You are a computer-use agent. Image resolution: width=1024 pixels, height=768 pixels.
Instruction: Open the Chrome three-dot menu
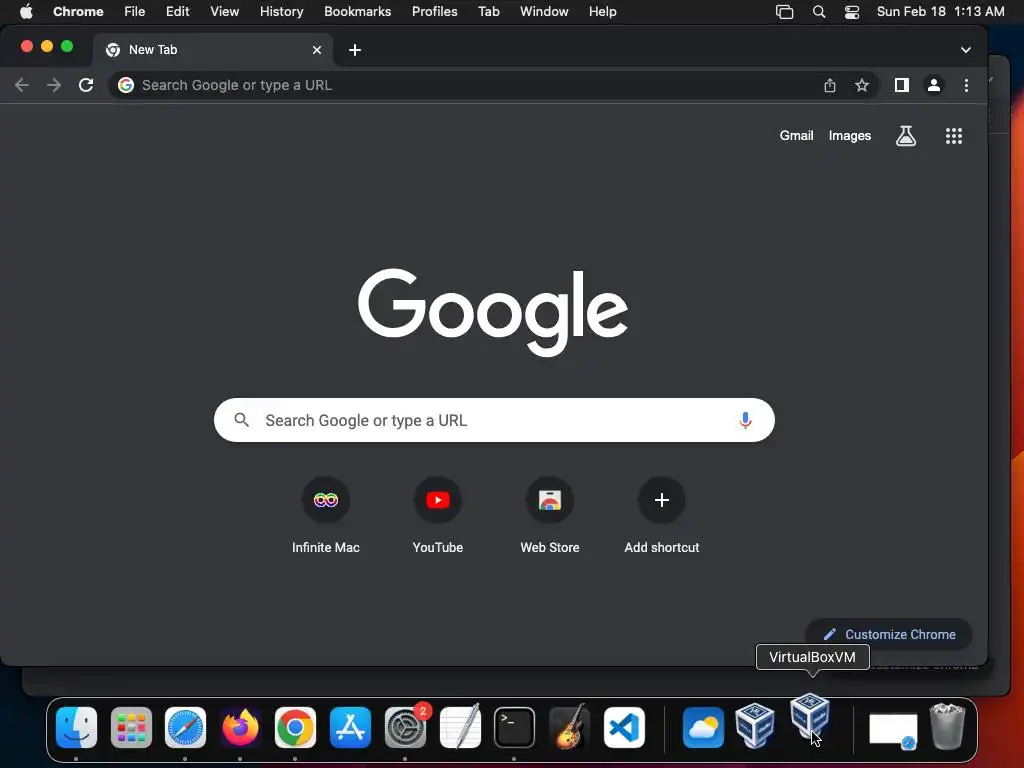(x=967, y=85)
